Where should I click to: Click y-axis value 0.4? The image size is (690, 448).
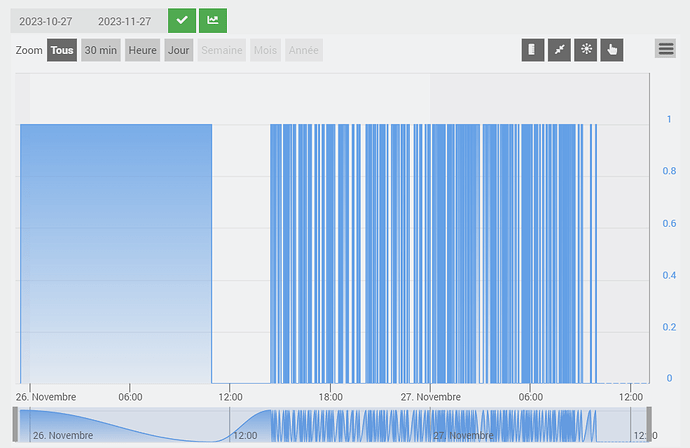pyautogui.click(x=669, y=275)
